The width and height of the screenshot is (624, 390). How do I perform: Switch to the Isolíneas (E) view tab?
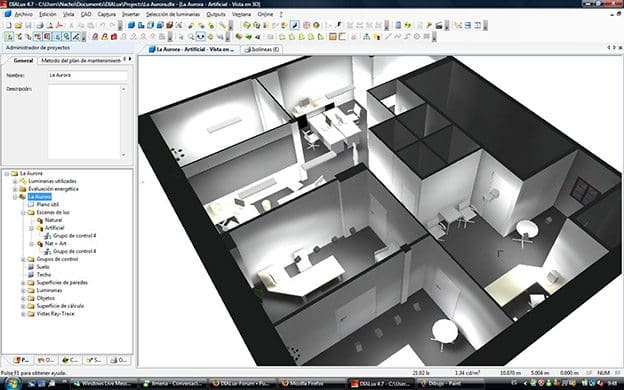[261, 49]
